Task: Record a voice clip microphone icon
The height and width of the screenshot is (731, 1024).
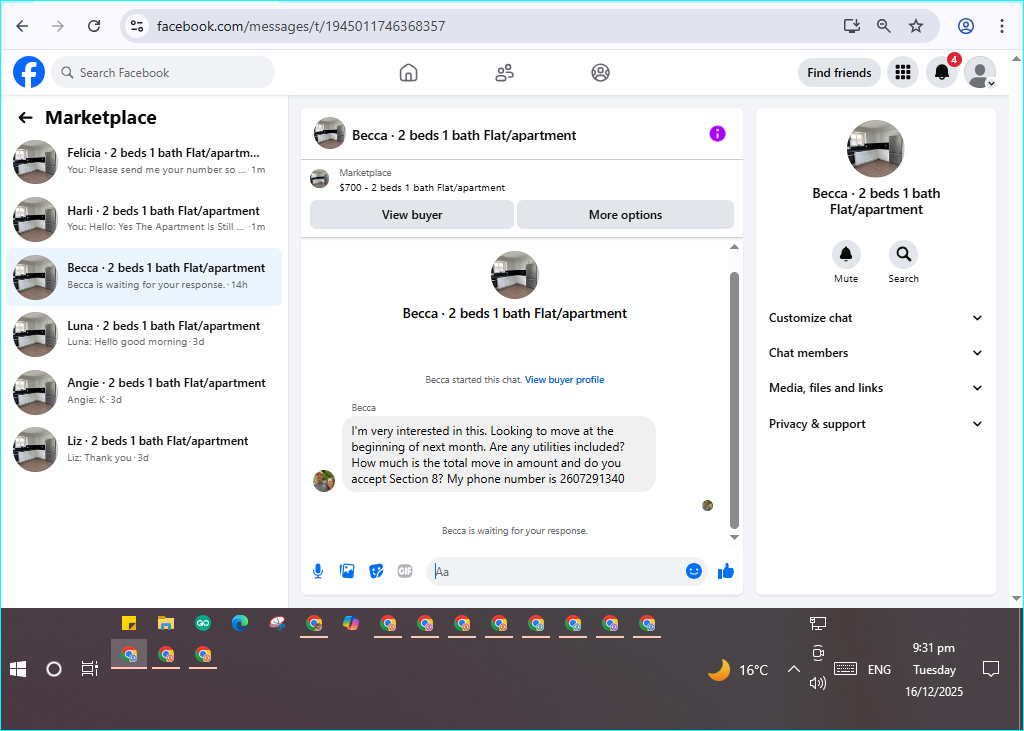Action: click(318, 572)
